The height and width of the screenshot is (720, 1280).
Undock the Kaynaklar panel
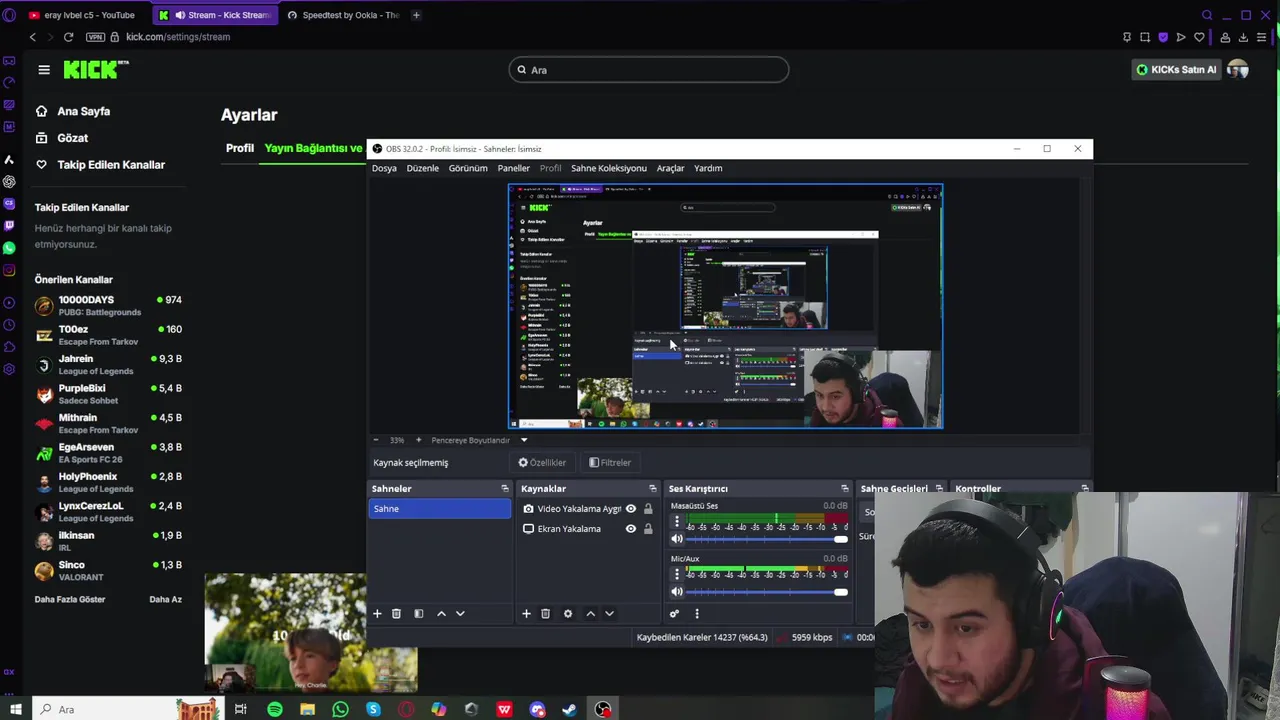pos(653,489)
